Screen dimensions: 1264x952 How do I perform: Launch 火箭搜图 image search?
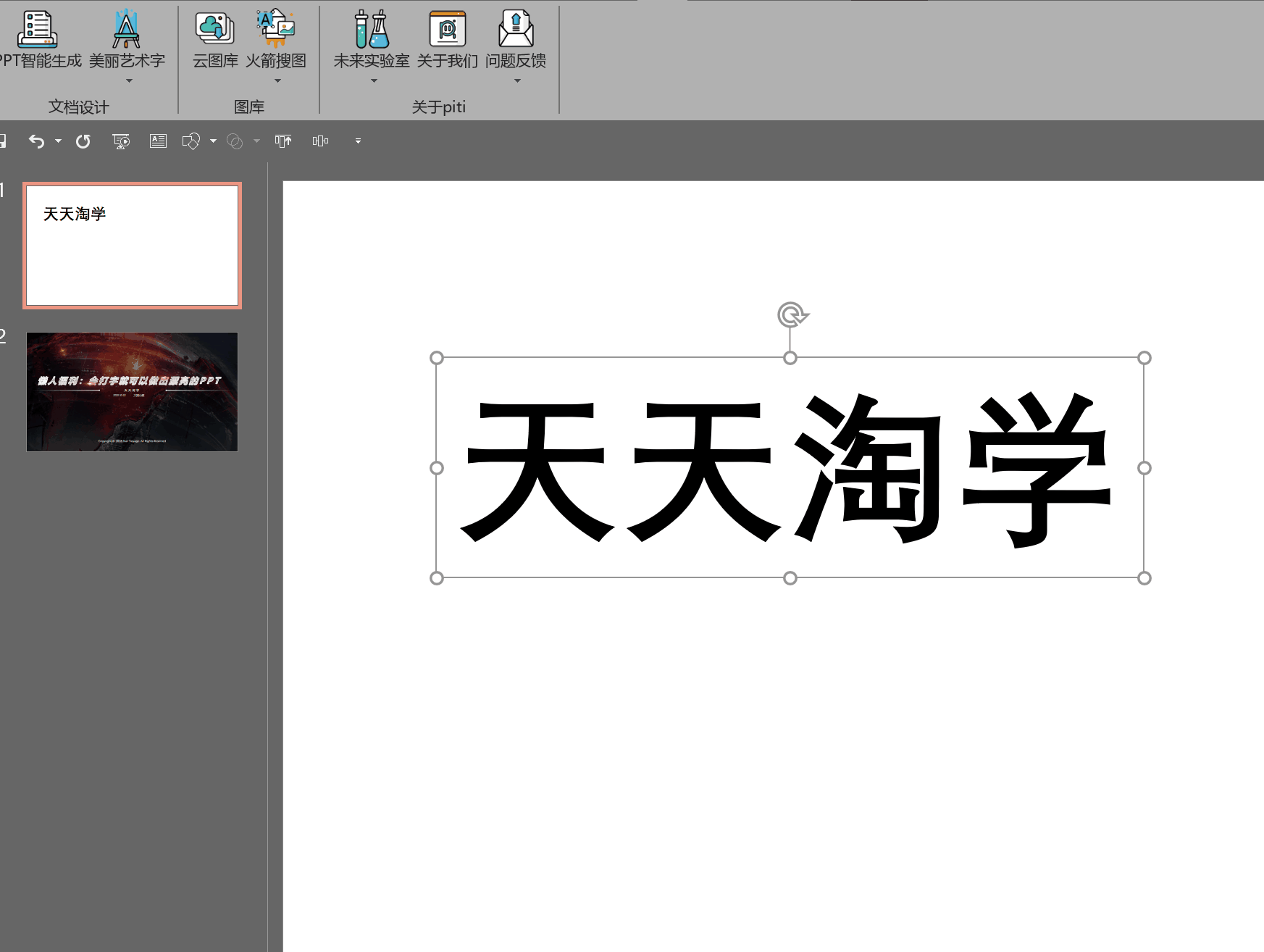[x=276, y=30]
